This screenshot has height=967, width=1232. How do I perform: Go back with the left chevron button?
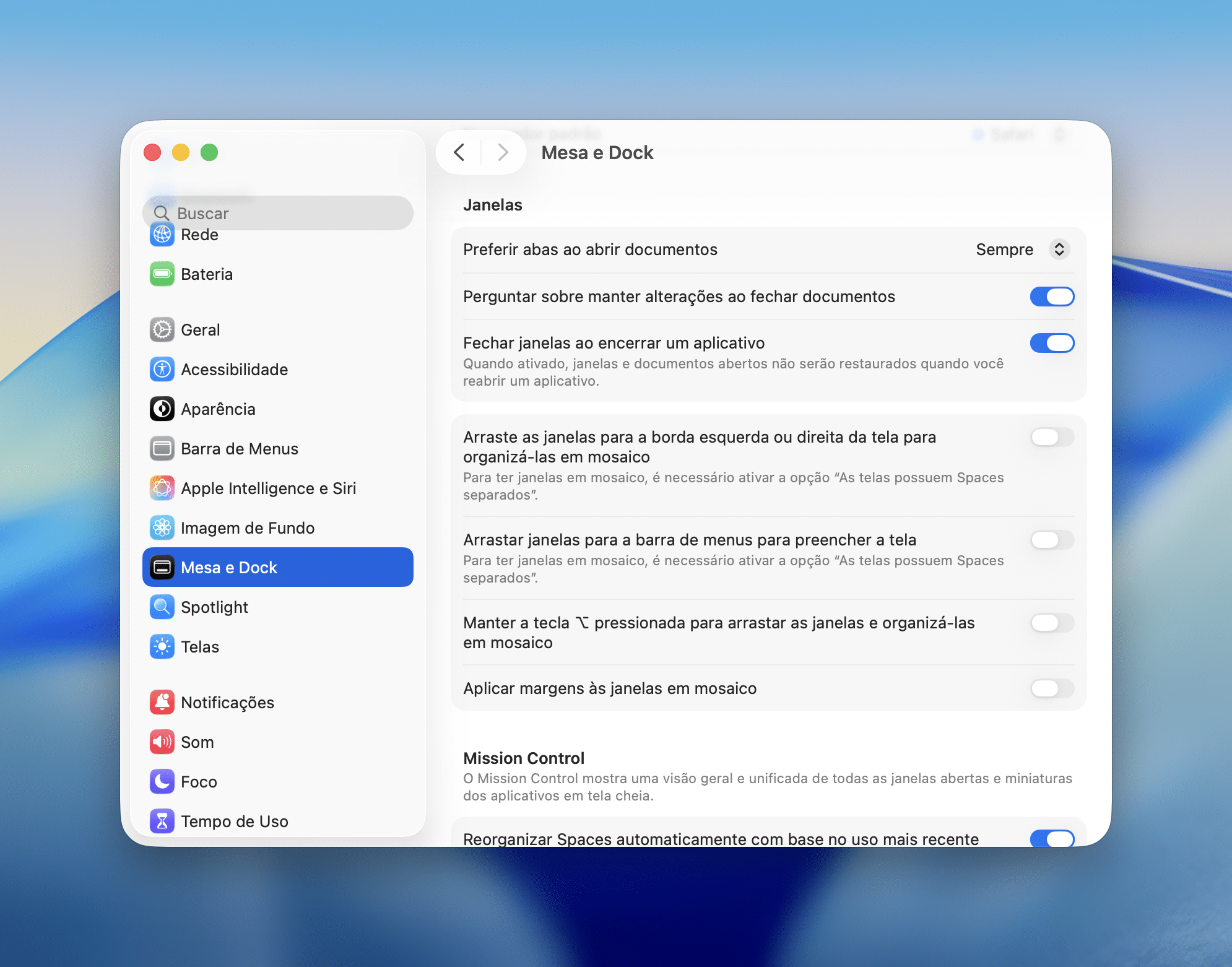[459, 152]
